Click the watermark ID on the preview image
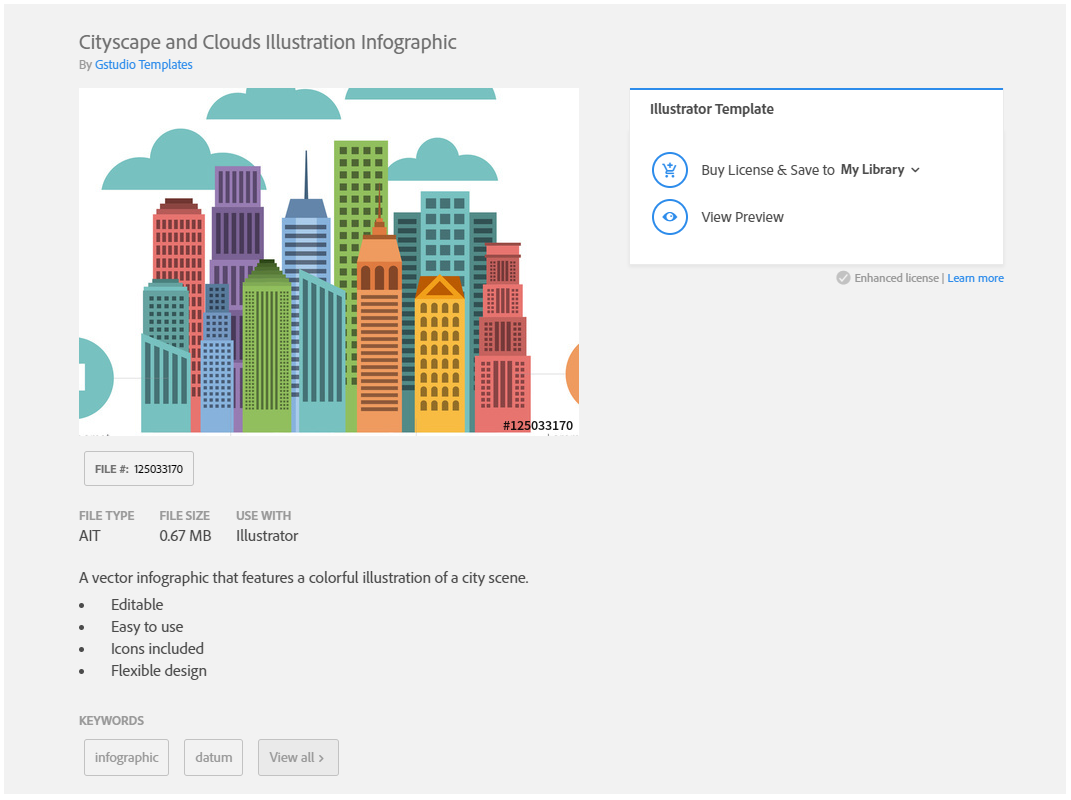 point(536,425)
